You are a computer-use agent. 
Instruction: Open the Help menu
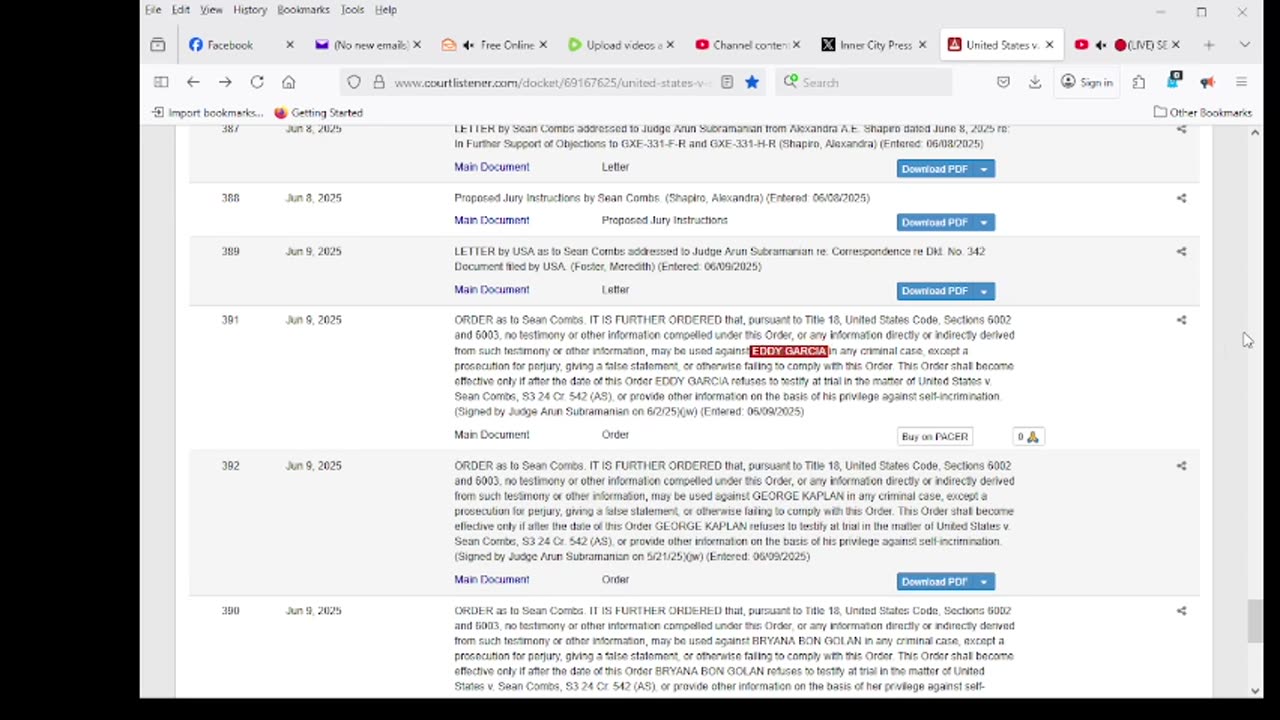pos(386,10)
